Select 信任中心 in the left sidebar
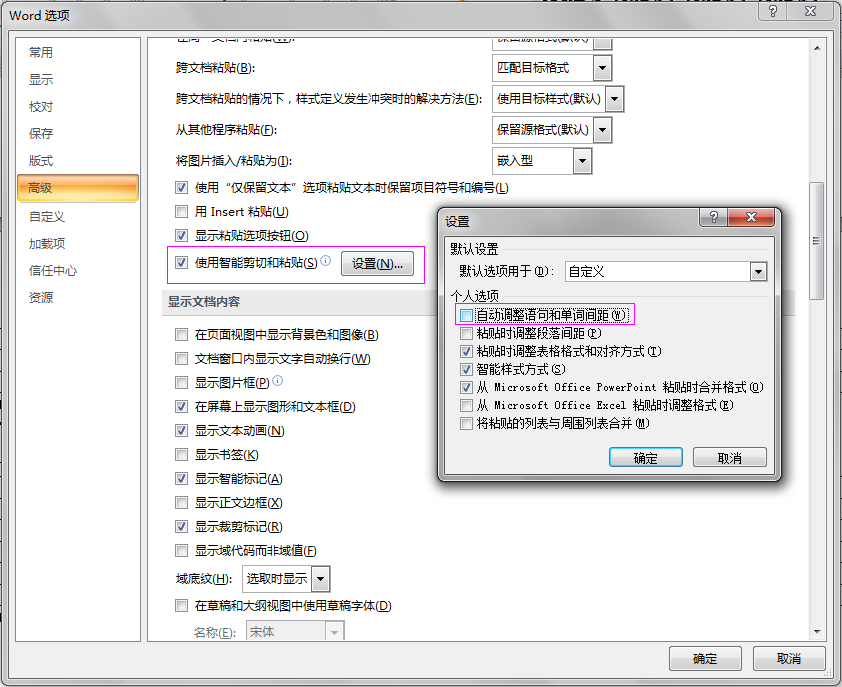This screenshot has height=687, width=842. pos(53,271)
